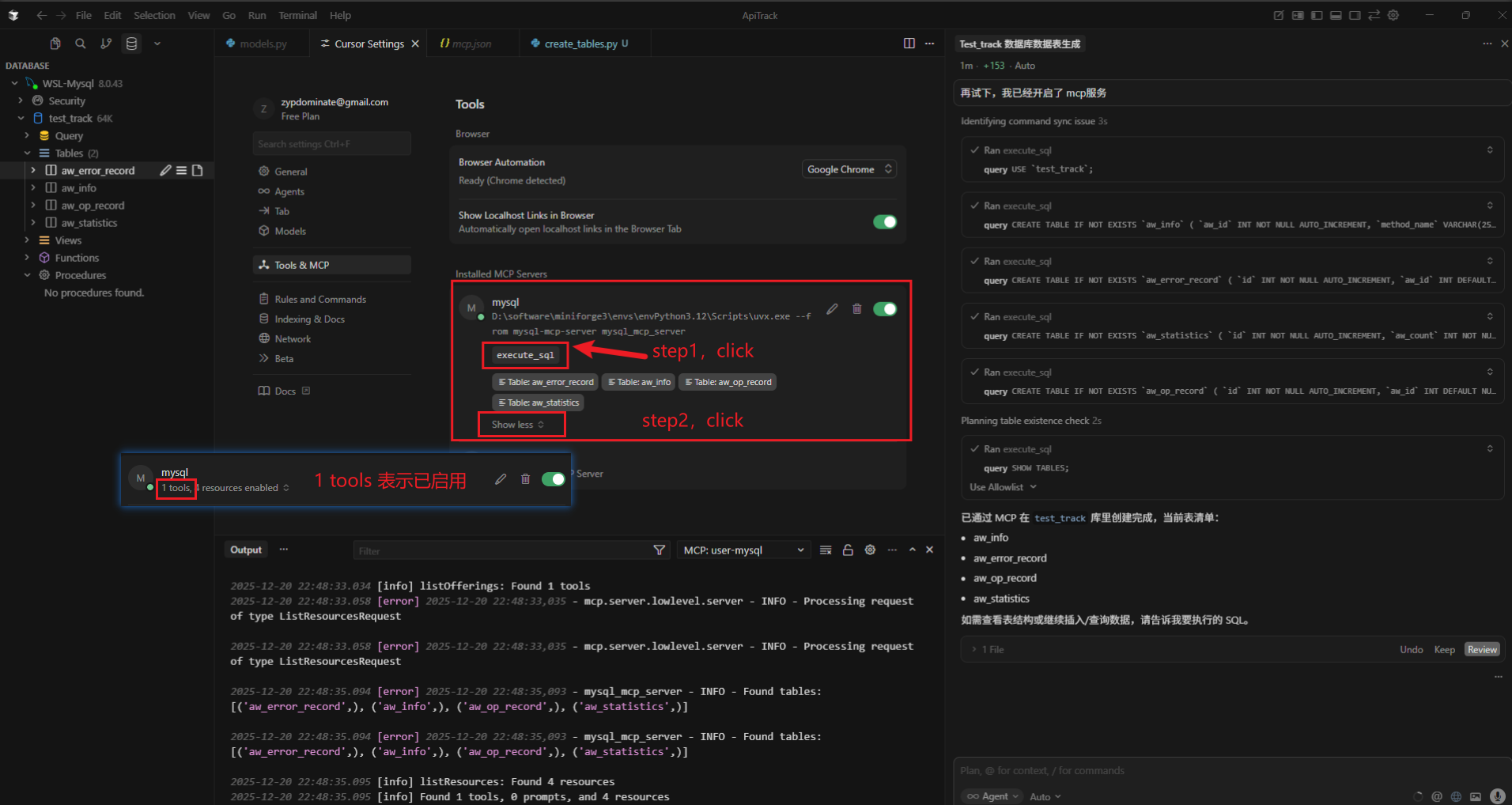Click the split editor icon
Image resolution: width=1512 pixels, height=805 pixels.
pyautogui.click(x=909, y=43)
